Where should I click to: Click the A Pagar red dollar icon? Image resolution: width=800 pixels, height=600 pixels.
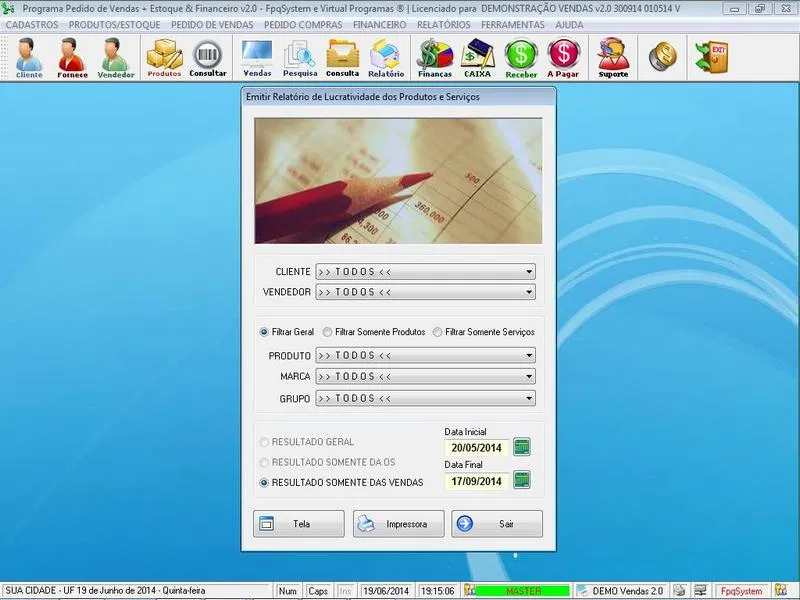pyautogui.click(x=563, y=57)
